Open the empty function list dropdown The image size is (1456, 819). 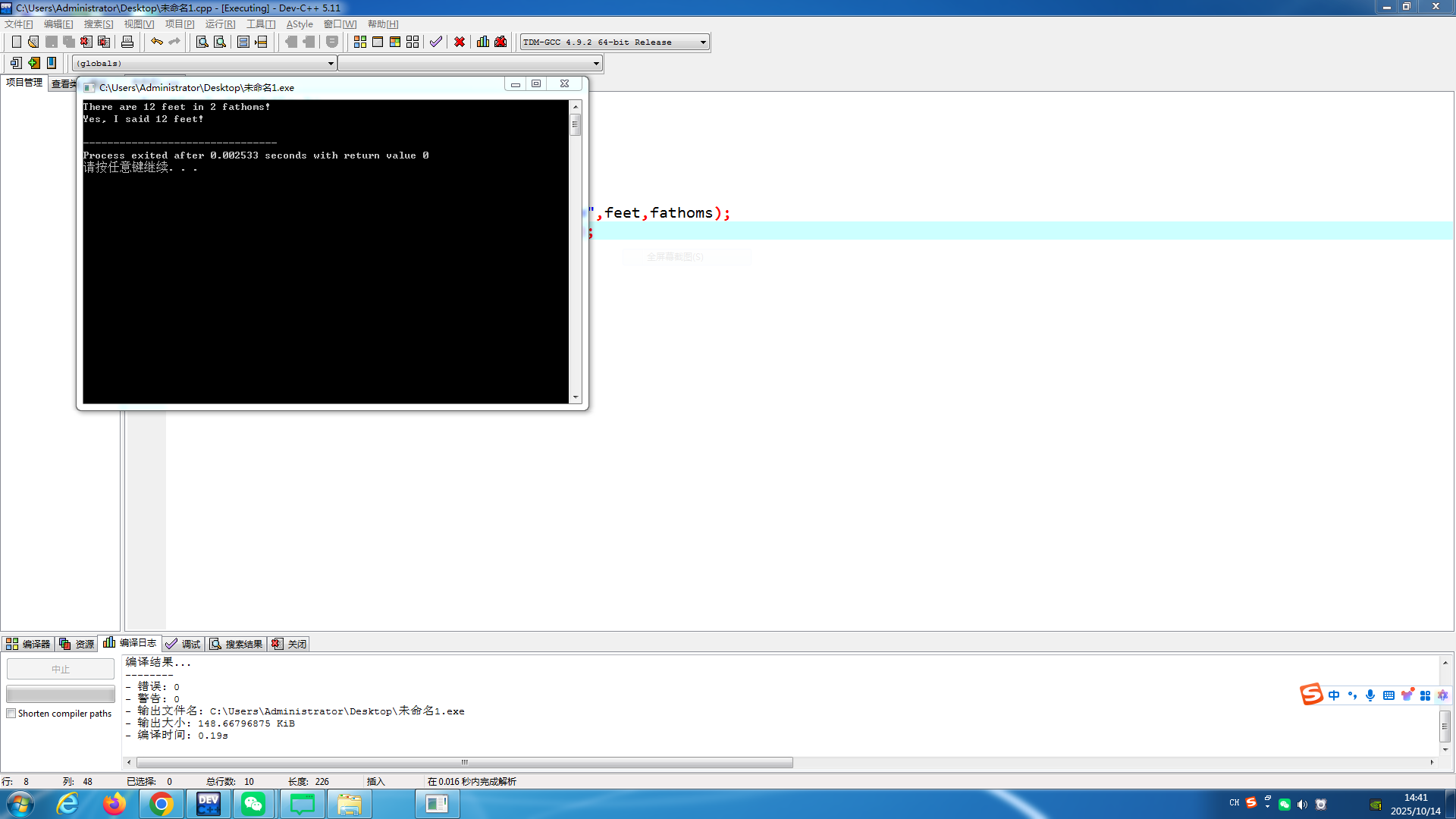pyautogui.click(x=596, y=64)
